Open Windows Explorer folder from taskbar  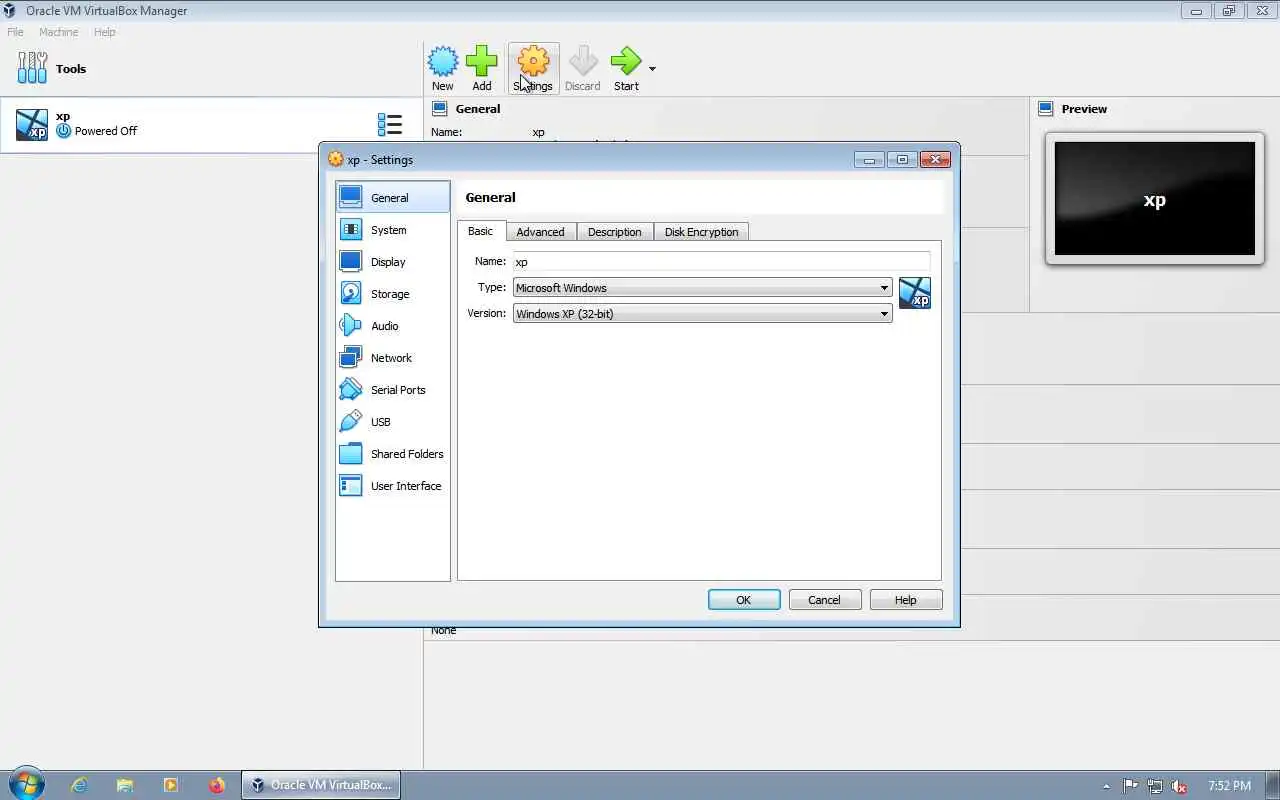coord(125,785)
